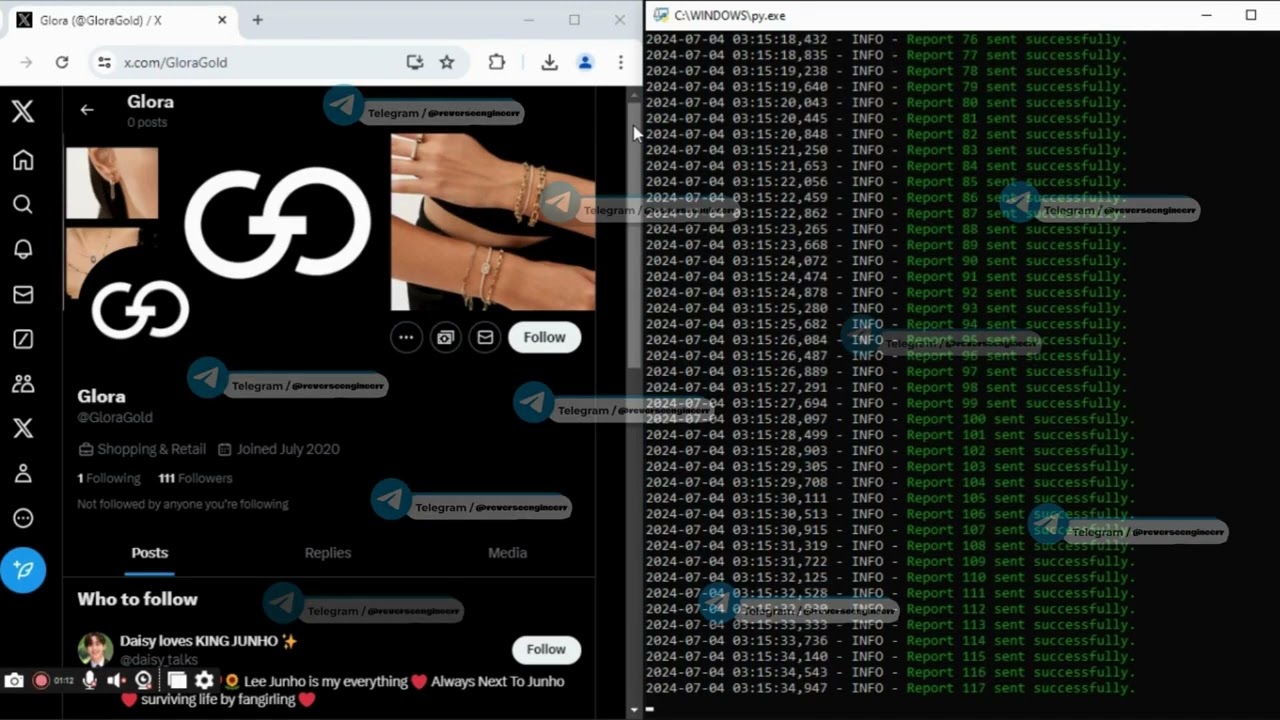Reload the x.com page

click(x=62, y=62)
